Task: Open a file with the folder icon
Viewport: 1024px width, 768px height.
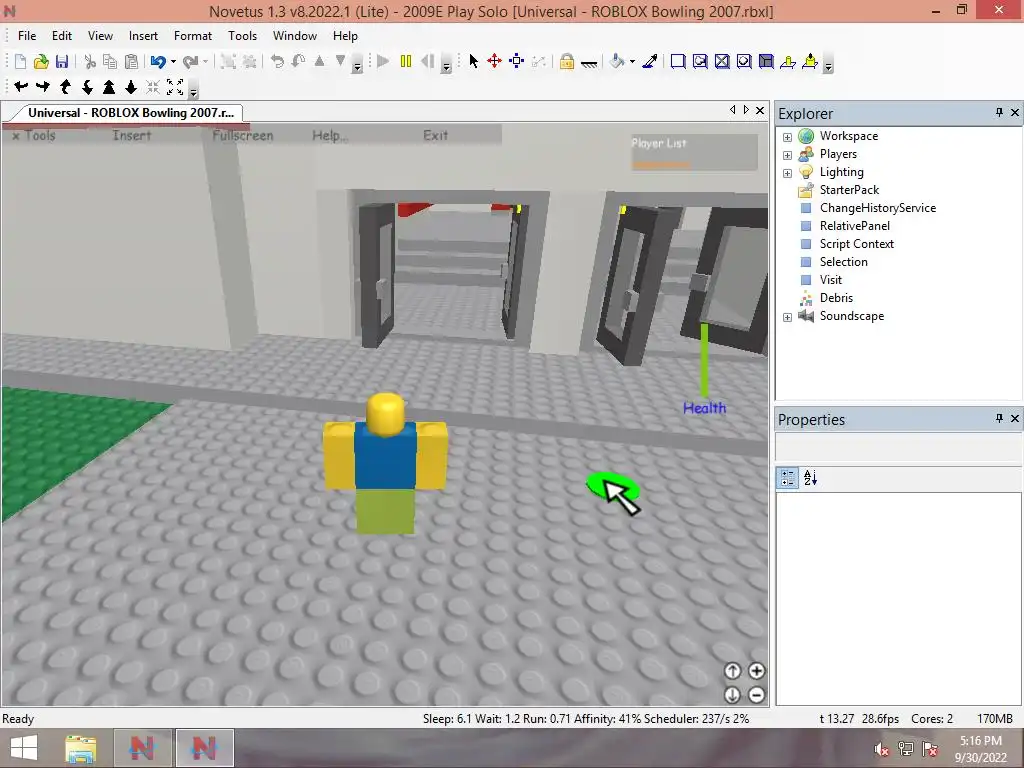Action: [x=41, y=61]
